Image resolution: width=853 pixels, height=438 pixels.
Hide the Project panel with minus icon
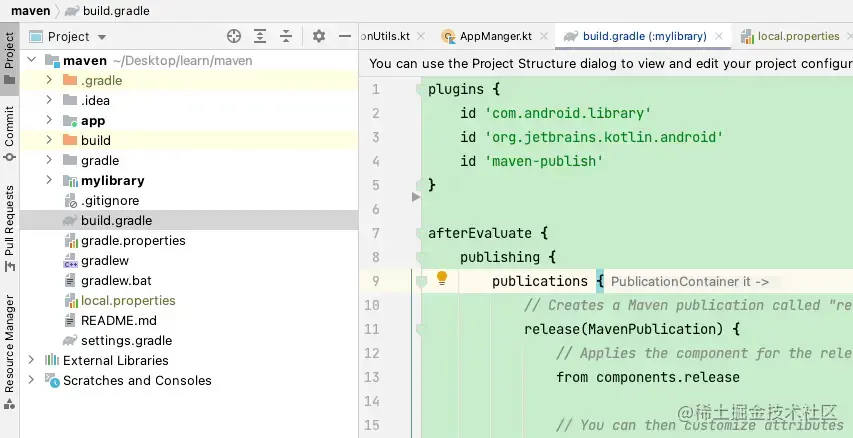click(x=345, y=36)
